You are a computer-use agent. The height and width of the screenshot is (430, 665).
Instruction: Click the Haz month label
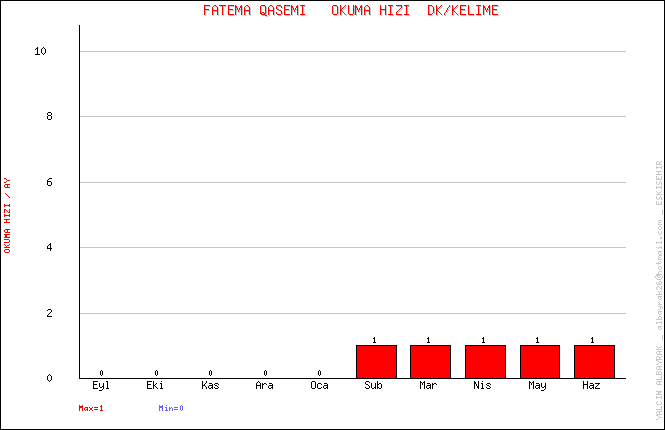click(592, 385)
